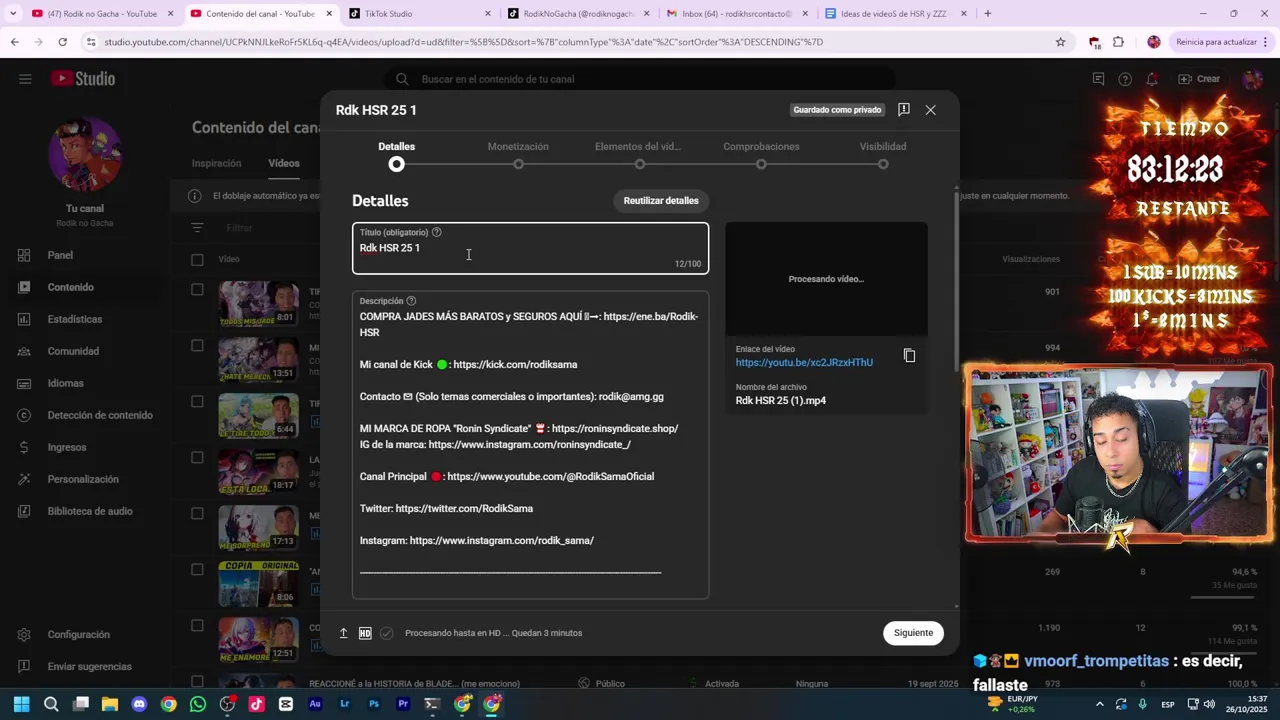Click into the Título text field
This screenshot has height=720, width=1280.
coord(530,248)
